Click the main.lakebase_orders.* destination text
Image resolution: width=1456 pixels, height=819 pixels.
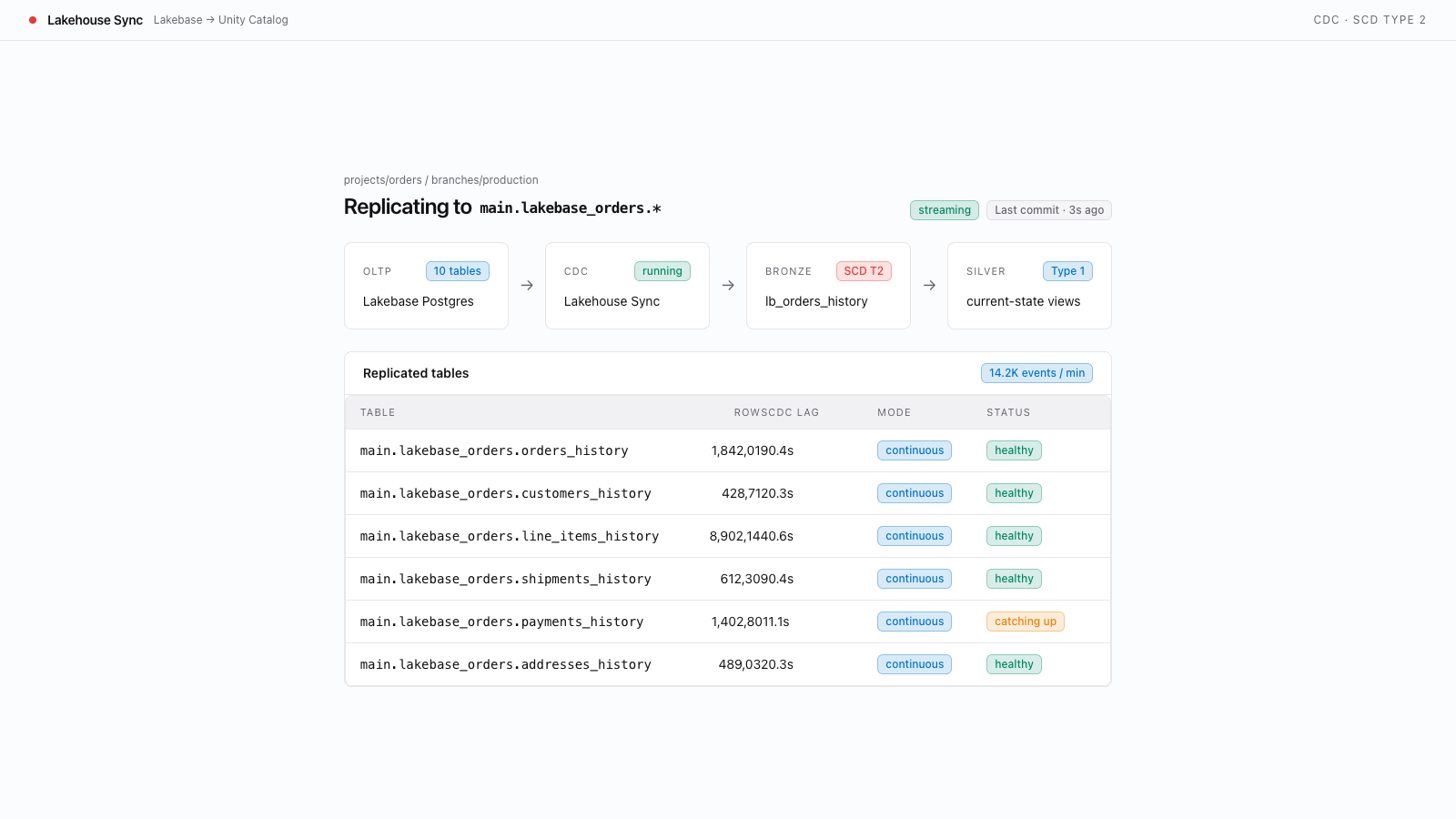[571, 208]
